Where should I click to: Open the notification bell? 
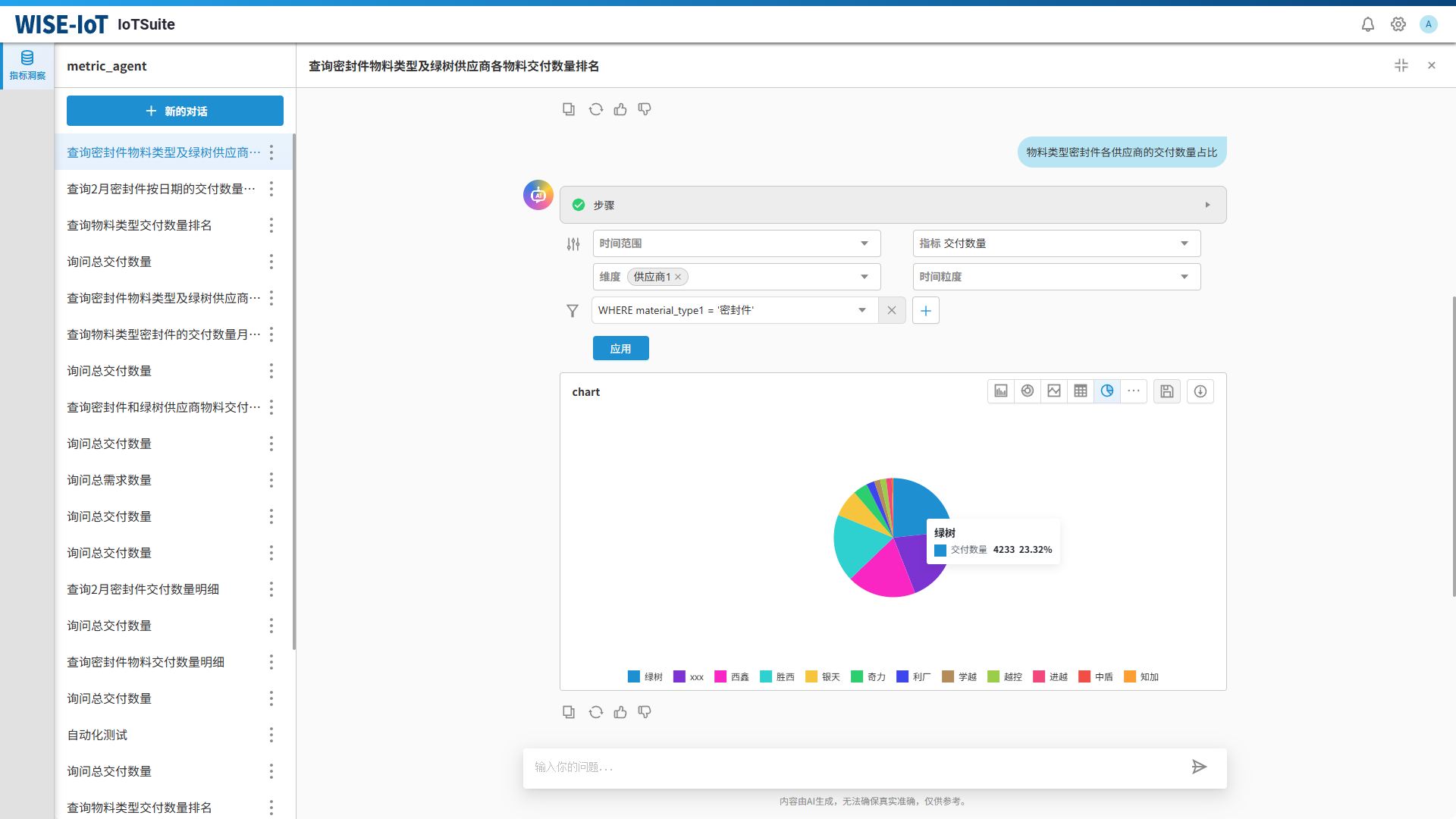coord(1368,24)
